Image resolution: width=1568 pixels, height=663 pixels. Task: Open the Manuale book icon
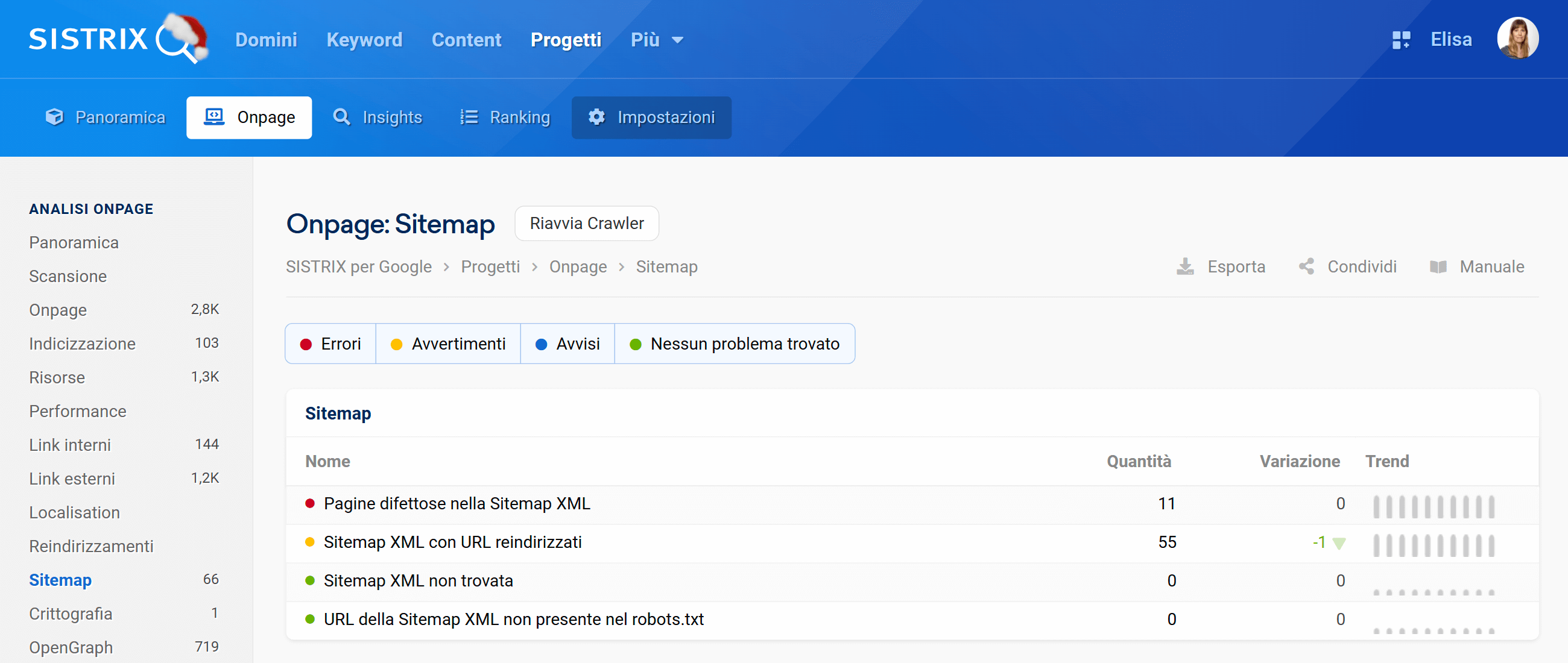(1440, 266)
